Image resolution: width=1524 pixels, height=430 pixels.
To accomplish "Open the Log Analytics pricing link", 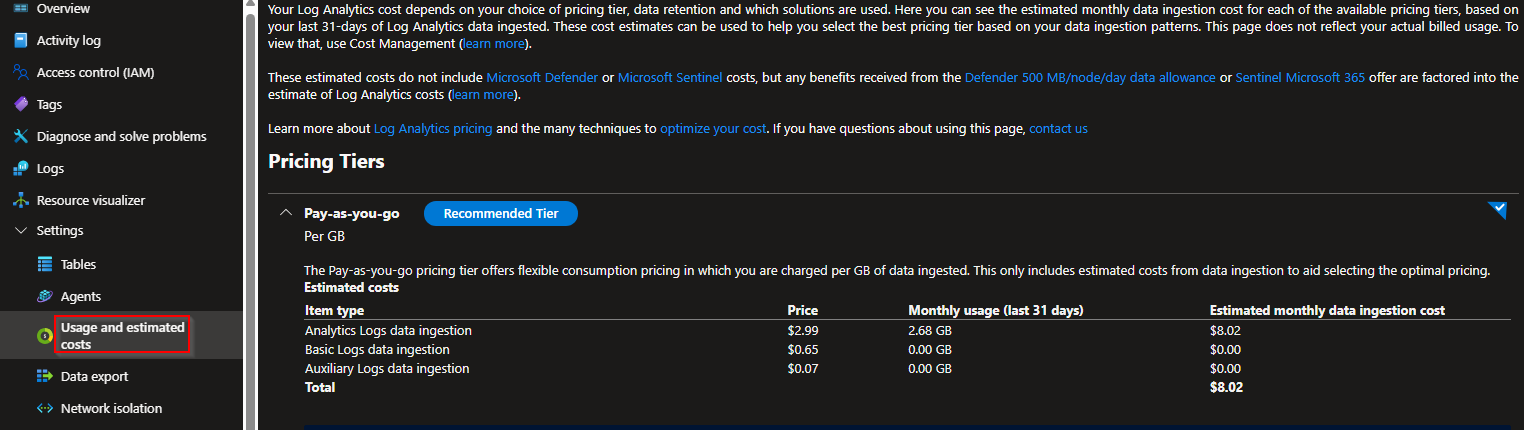I will pyautogui.click(x=433, y=129).
